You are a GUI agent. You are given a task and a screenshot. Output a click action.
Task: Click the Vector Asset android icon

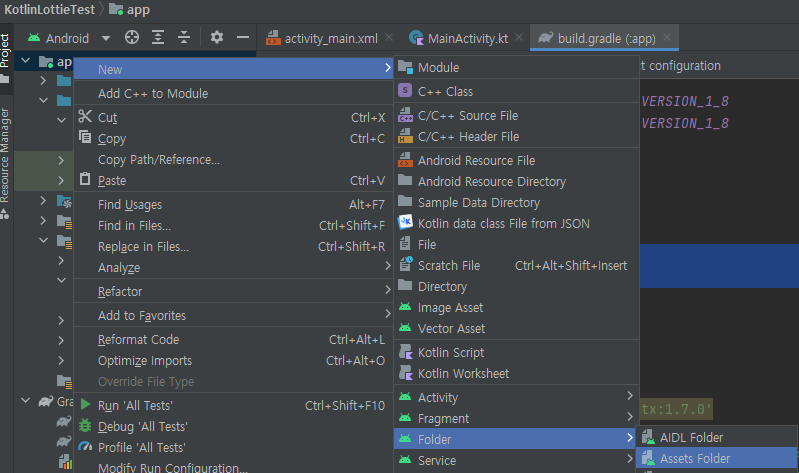[405, 328]
